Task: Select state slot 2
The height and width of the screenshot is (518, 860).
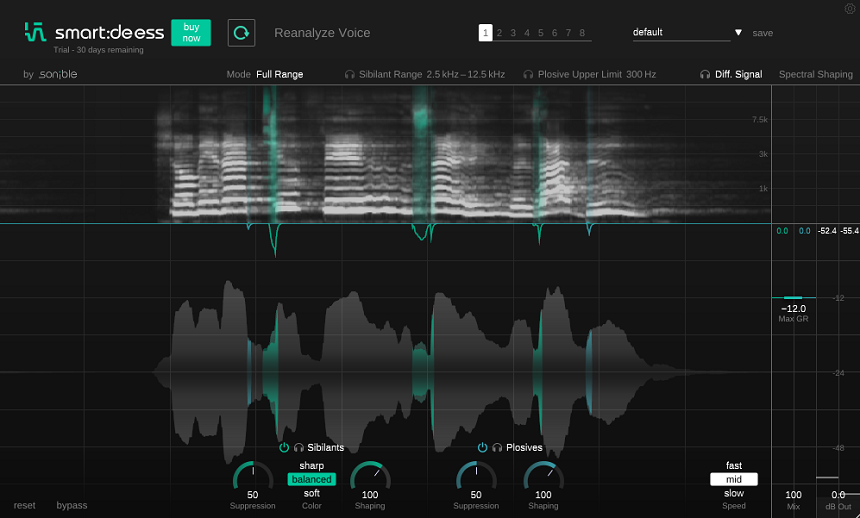Action: 499,33
